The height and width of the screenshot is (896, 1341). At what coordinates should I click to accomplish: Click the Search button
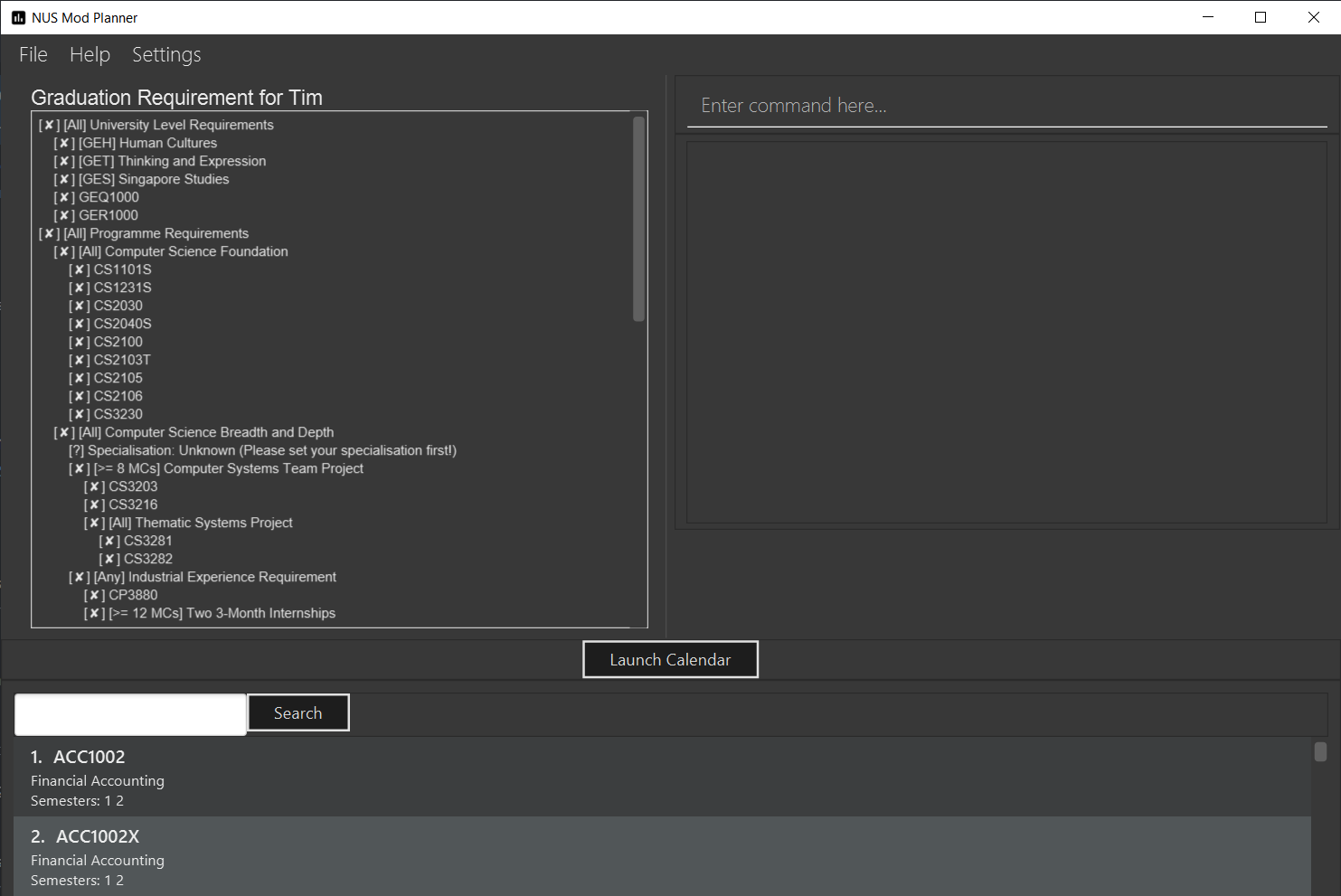297,712
